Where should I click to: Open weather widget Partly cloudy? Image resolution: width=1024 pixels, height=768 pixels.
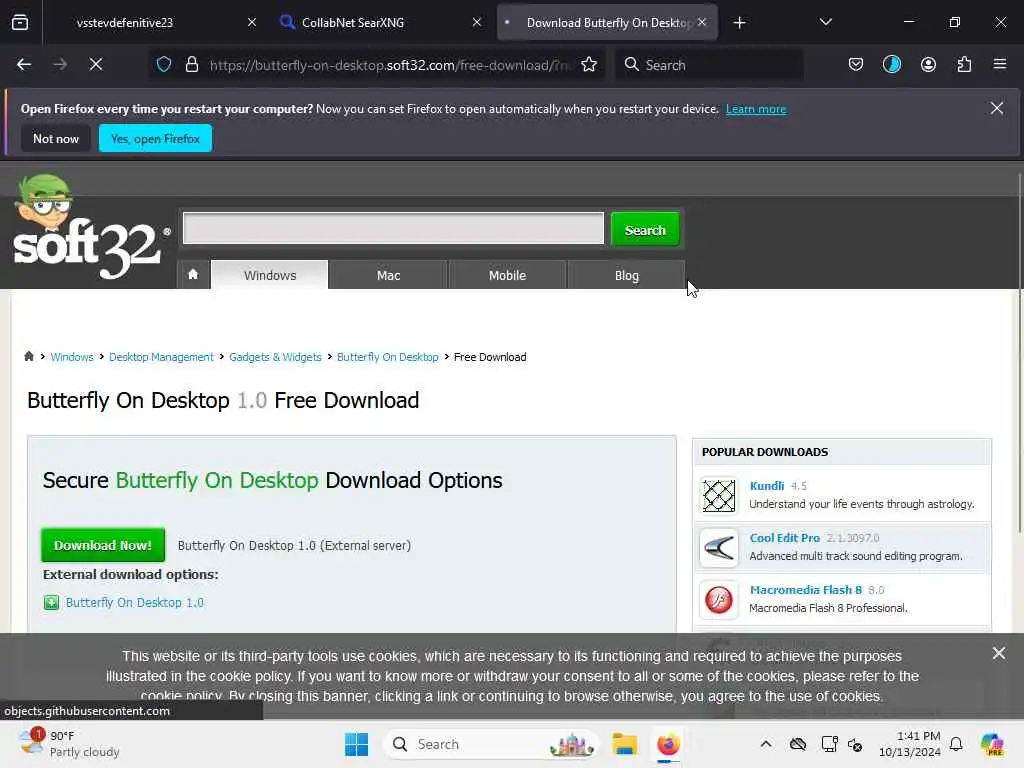69,744
